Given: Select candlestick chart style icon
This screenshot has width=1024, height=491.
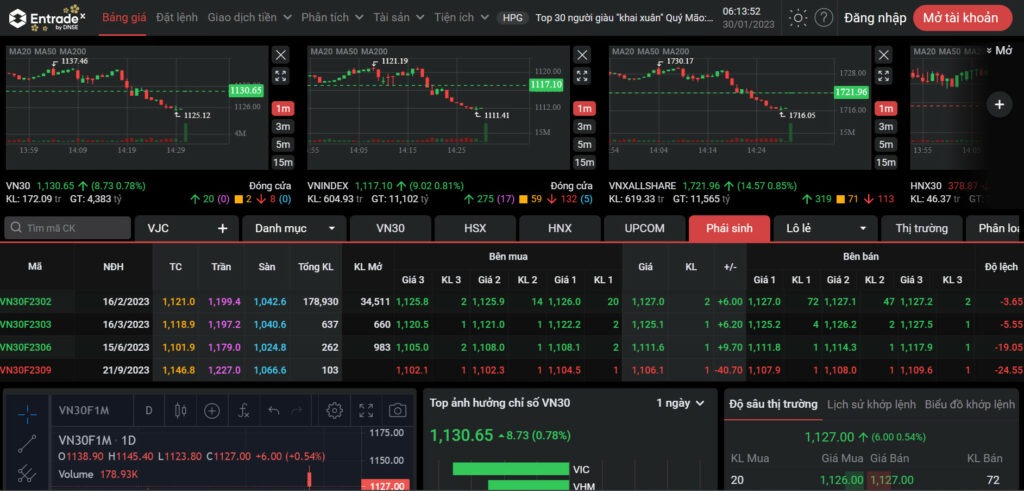Looking at the screenshot, I should coord(181,410).
